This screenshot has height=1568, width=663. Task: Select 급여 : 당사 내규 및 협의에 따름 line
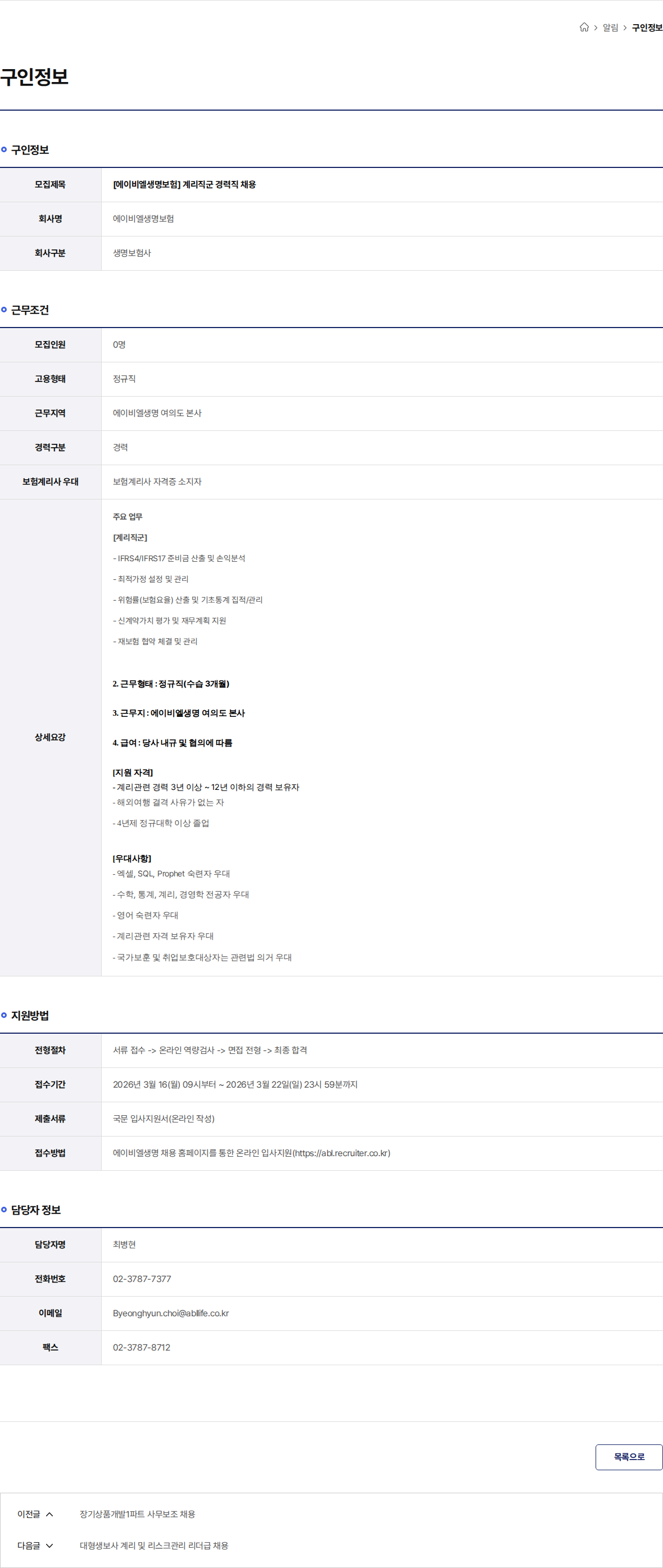(172, 743)
